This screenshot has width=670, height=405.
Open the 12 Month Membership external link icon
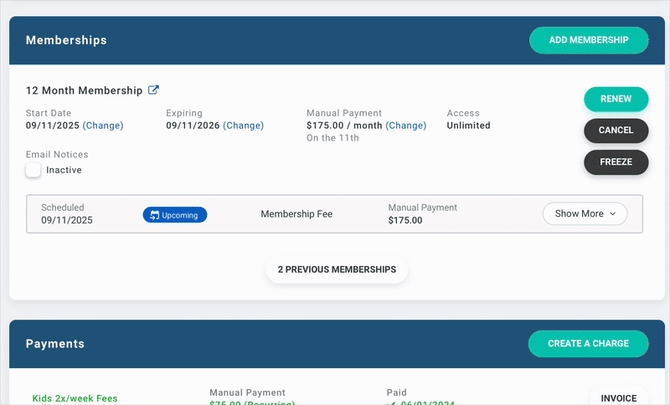tap(153, 91)
